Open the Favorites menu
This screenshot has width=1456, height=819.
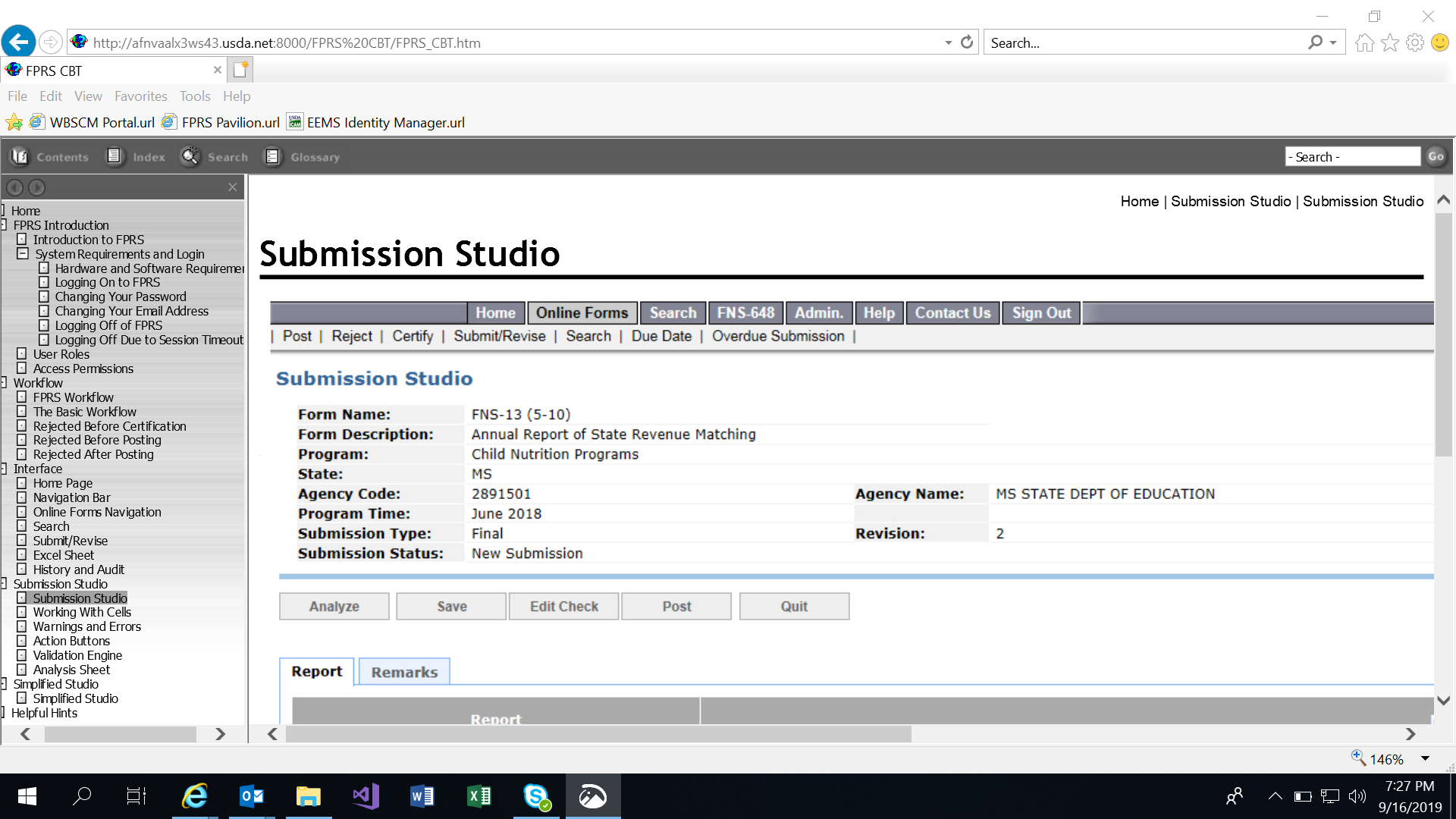click(x=140, y=96)
